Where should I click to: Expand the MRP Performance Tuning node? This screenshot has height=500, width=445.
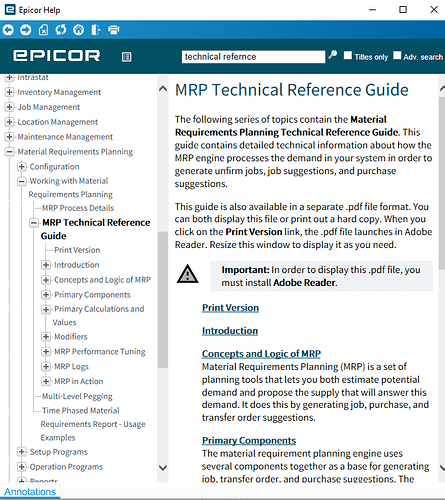click(46, 351)
